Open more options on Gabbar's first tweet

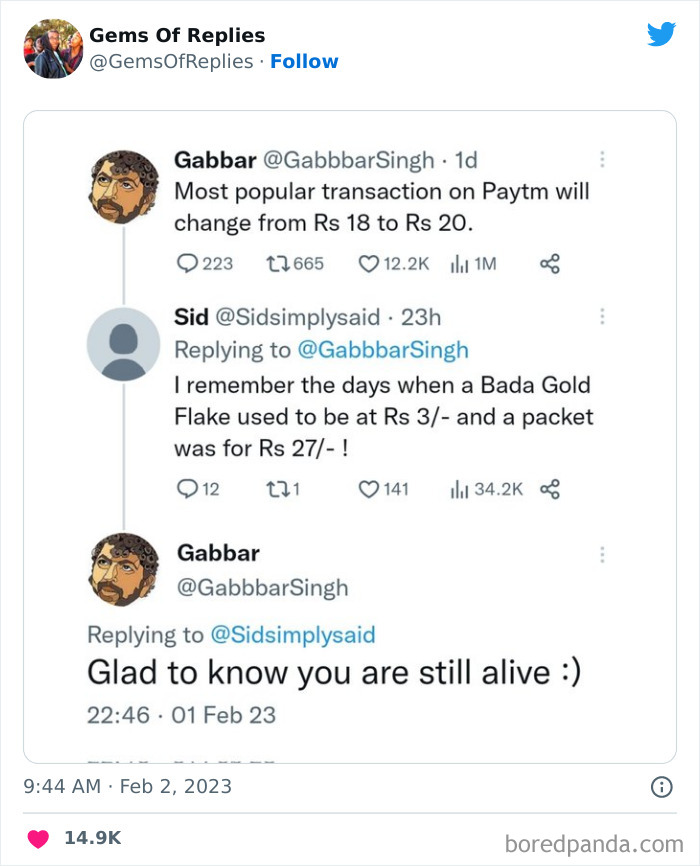(x=602, y=159)
